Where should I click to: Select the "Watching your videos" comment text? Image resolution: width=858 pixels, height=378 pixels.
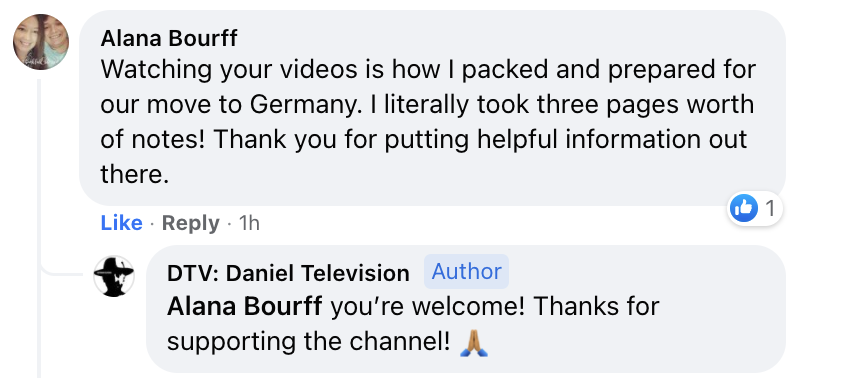427,123
